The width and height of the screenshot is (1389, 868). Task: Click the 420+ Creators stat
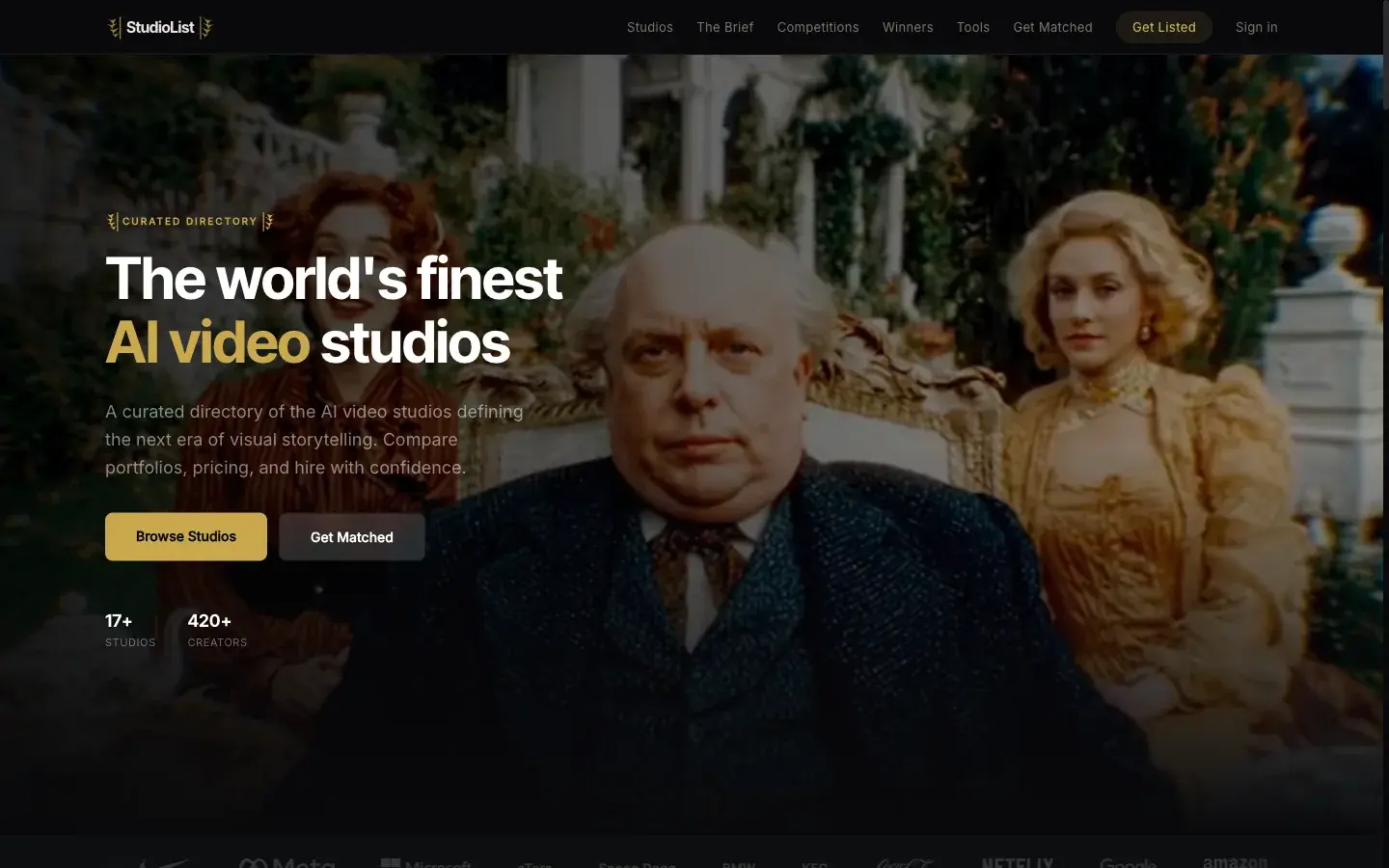pyautogui.click(x=217, y=629)
